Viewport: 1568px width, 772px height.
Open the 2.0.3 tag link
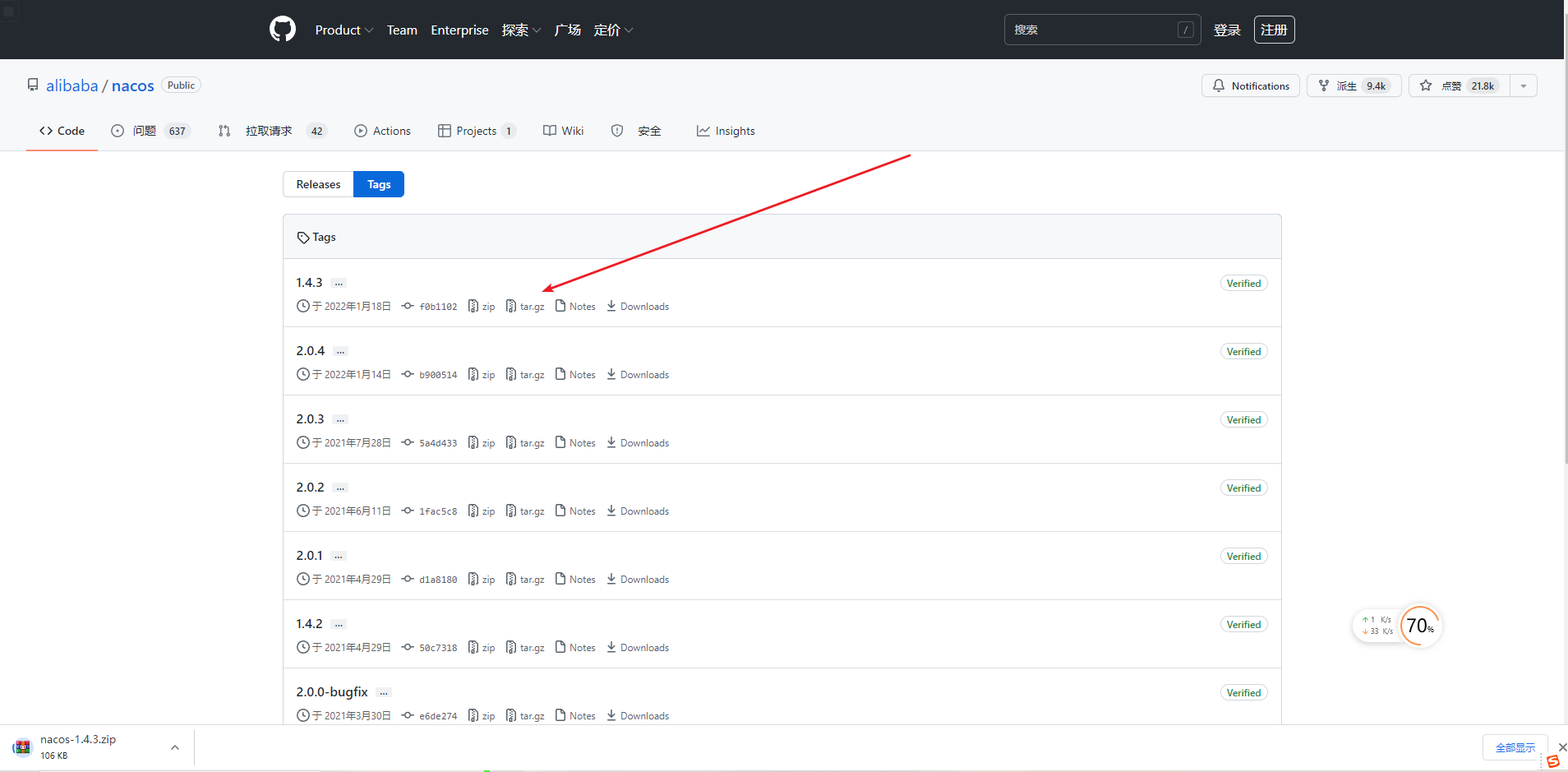(x=310, y=418)
